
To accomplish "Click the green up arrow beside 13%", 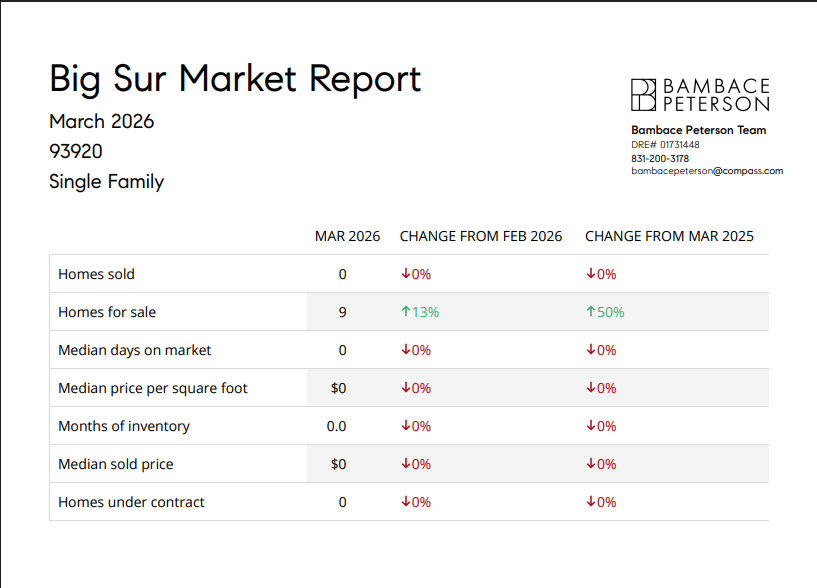I will tap(406, 312).
